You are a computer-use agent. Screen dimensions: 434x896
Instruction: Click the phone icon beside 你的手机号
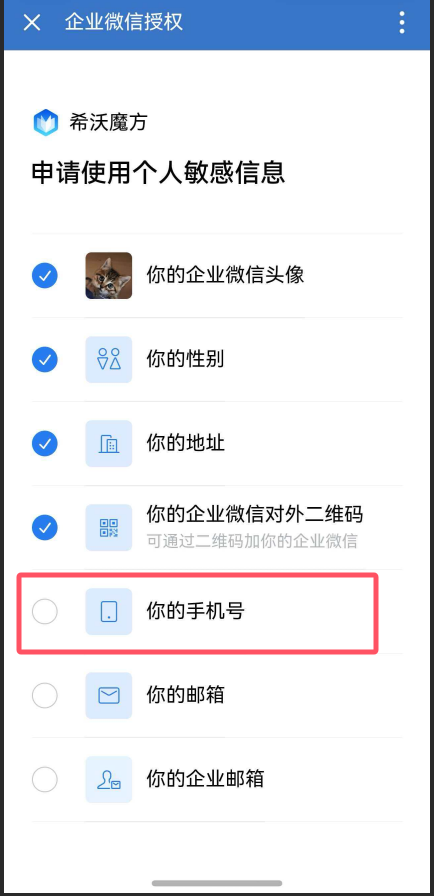coord(108,611)
